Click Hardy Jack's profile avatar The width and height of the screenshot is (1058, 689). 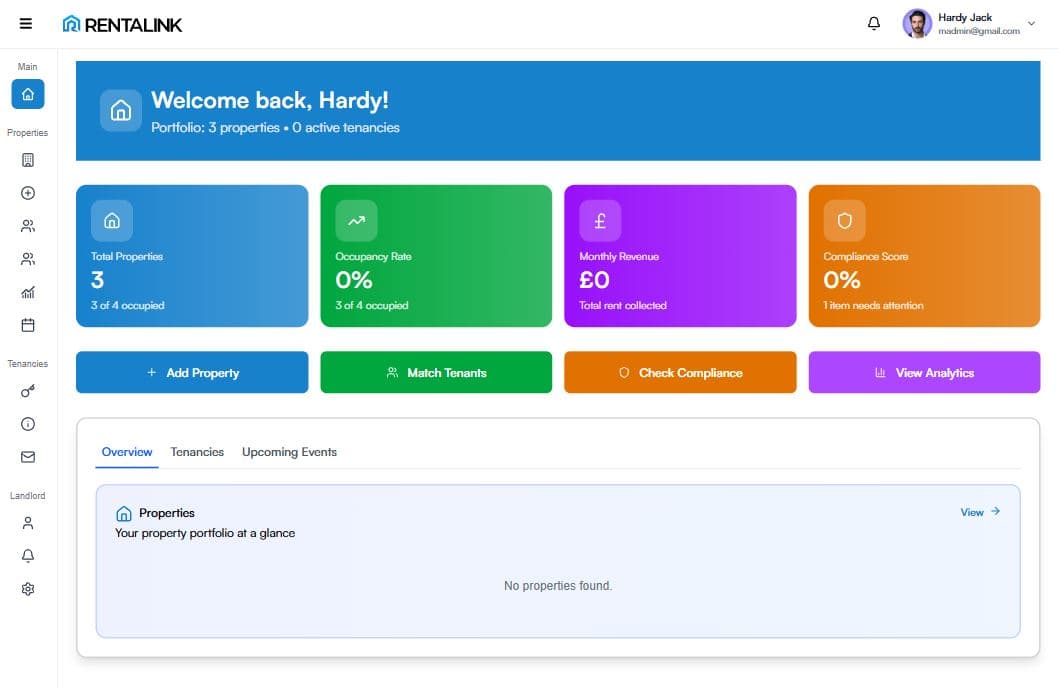pyautogui.click(x=917, y=24)
